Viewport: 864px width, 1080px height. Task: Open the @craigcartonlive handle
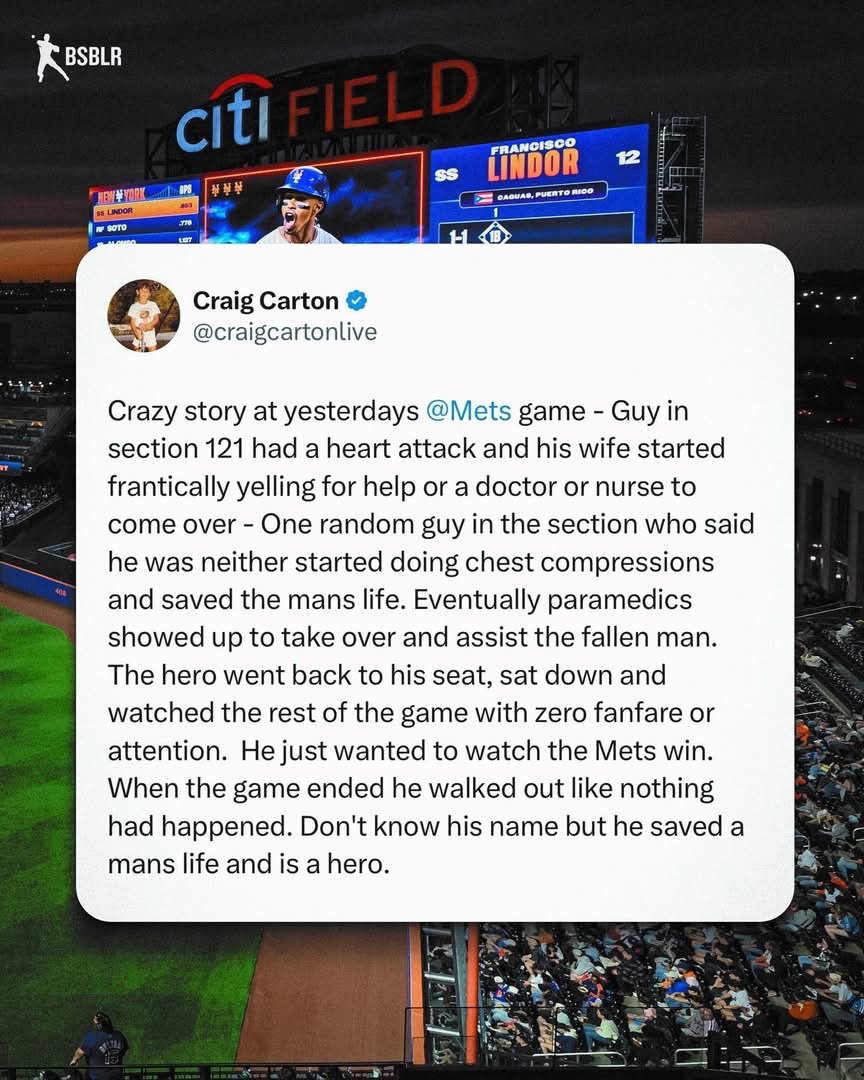click(x=285, y=331)
